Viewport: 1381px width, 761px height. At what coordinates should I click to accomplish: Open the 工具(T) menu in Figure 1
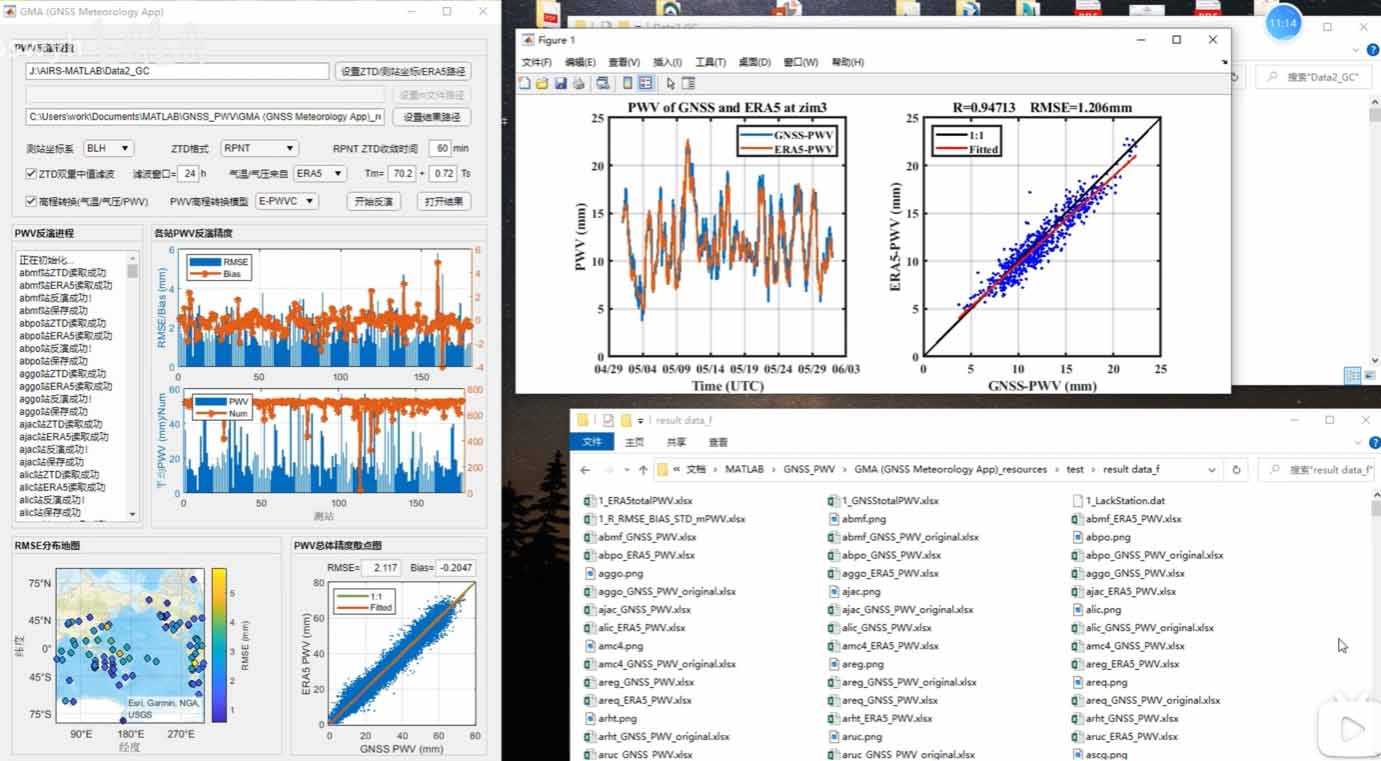[710, 62]
